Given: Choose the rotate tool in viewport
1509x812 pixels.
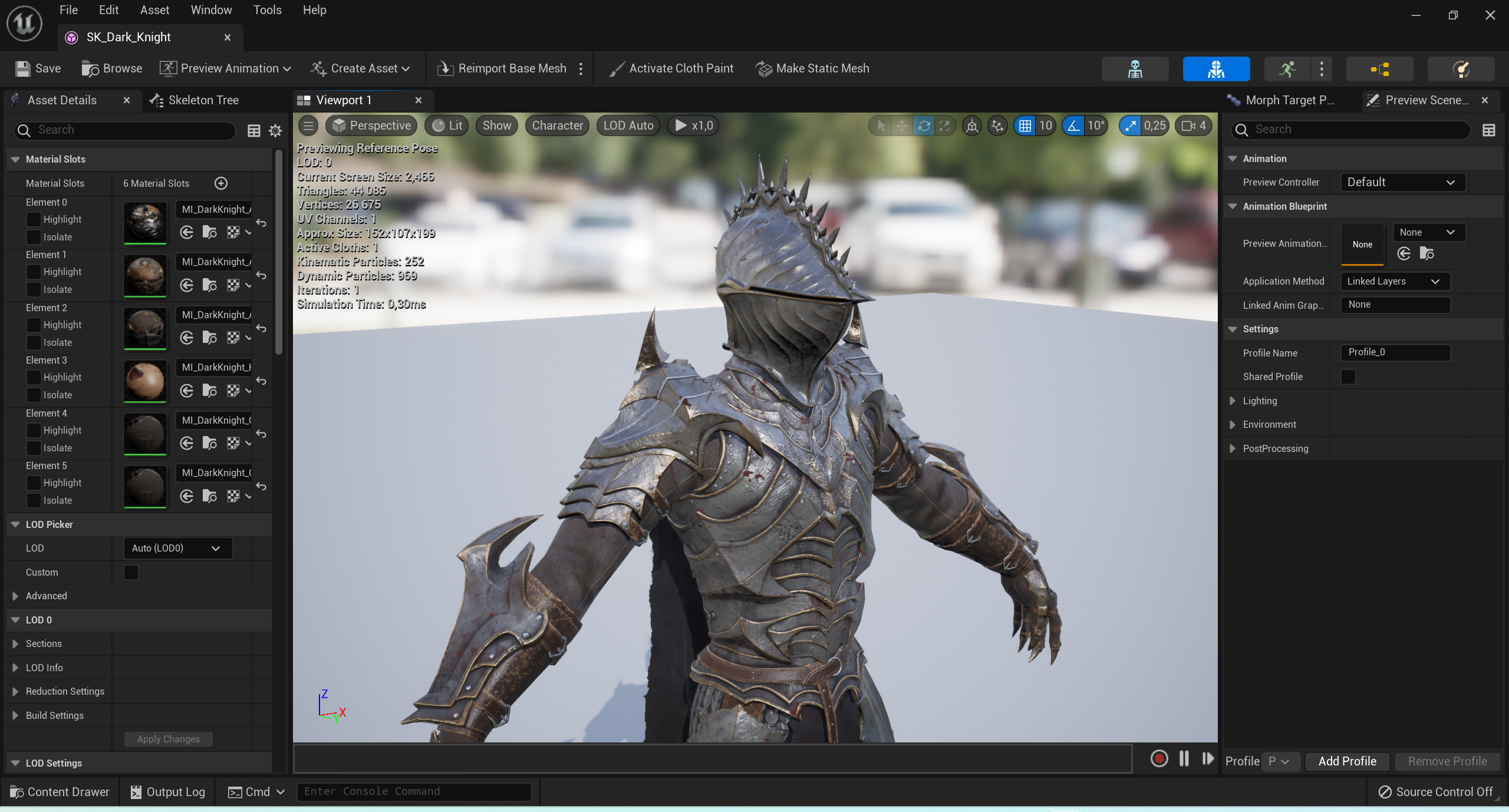Looking at the screenshot, I should [924, 126].
